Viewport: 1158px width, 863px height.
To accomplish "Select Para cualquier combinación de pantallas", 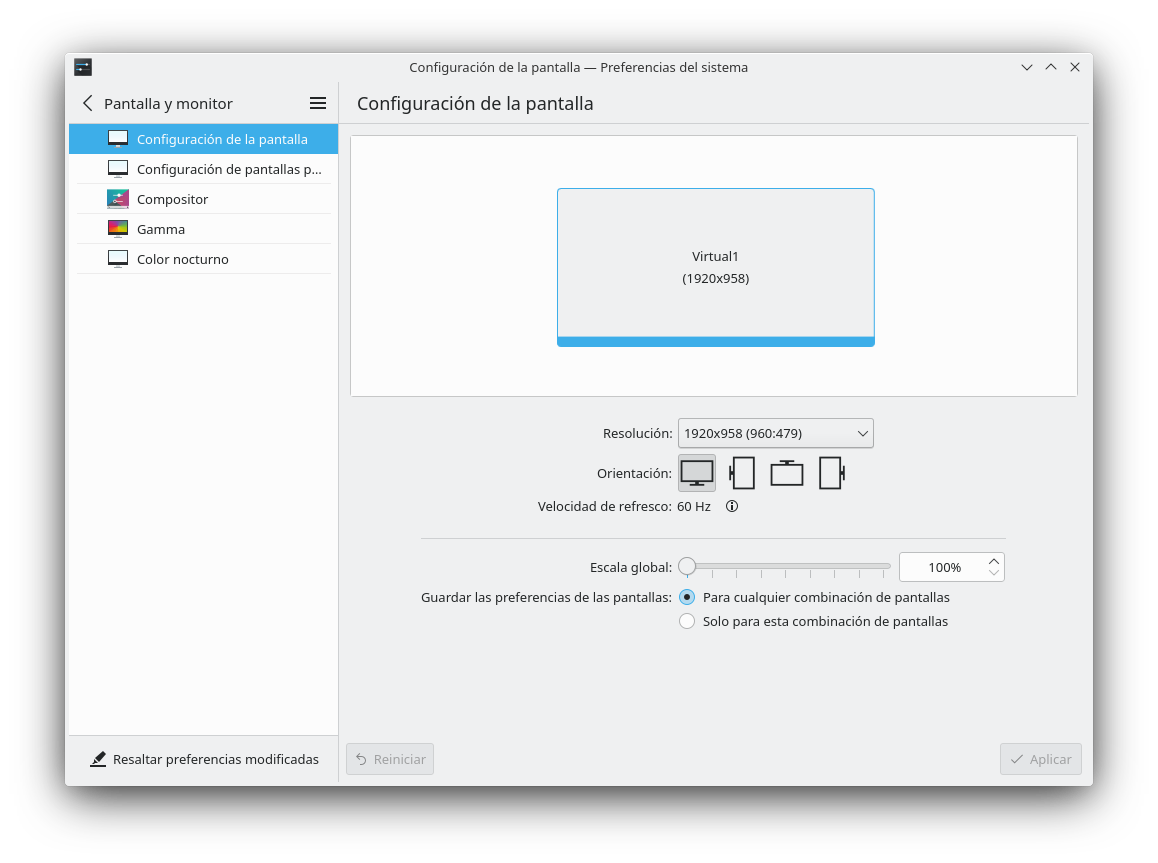I will click(687, 597).
